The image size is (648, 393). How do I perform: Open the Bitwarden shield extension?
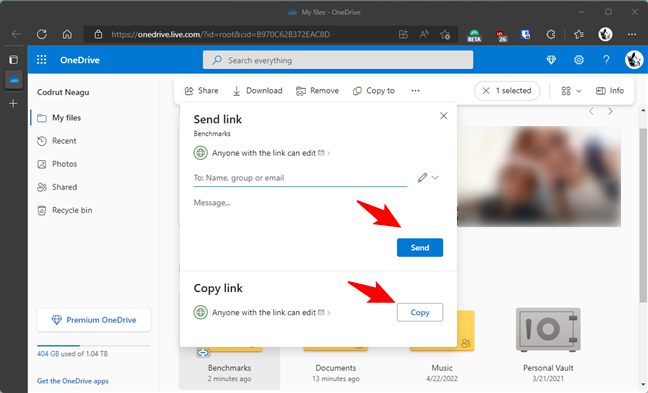point(526,34)
